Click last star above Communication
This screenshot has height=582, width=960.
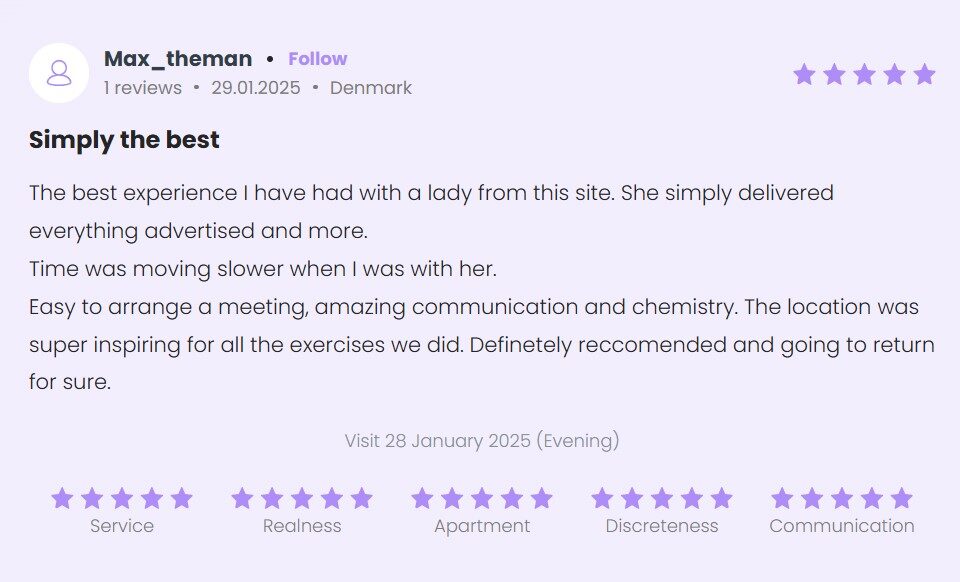901,498
